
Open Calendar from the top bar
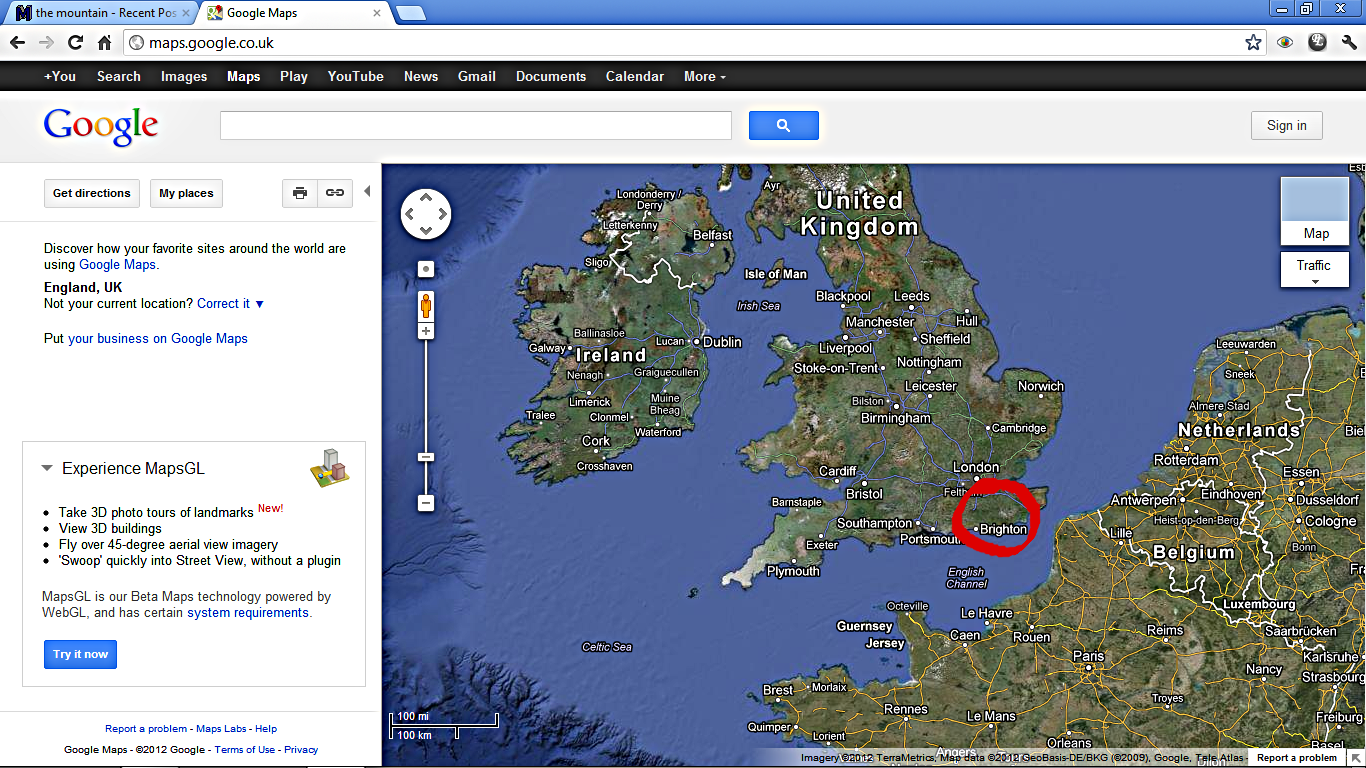tap(635, 76)
